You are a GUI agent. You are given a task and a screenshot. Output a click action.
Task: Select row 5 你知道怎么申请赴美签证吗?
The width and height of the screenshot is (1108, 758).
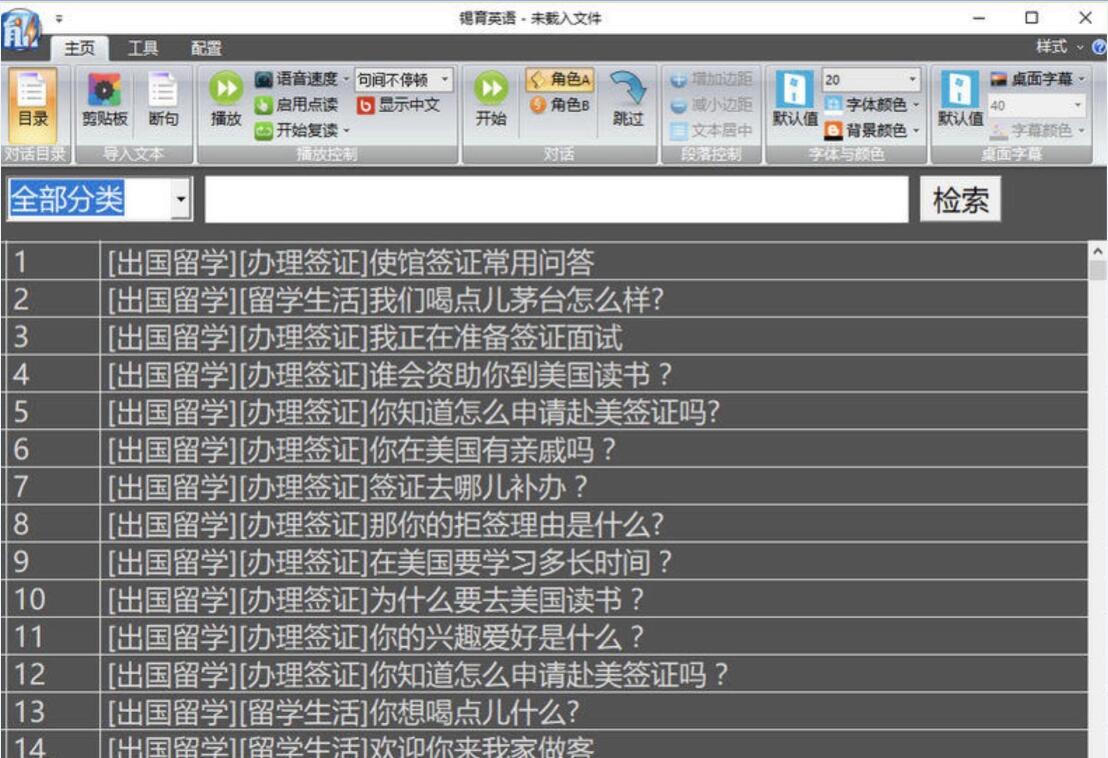click(545, 412)
